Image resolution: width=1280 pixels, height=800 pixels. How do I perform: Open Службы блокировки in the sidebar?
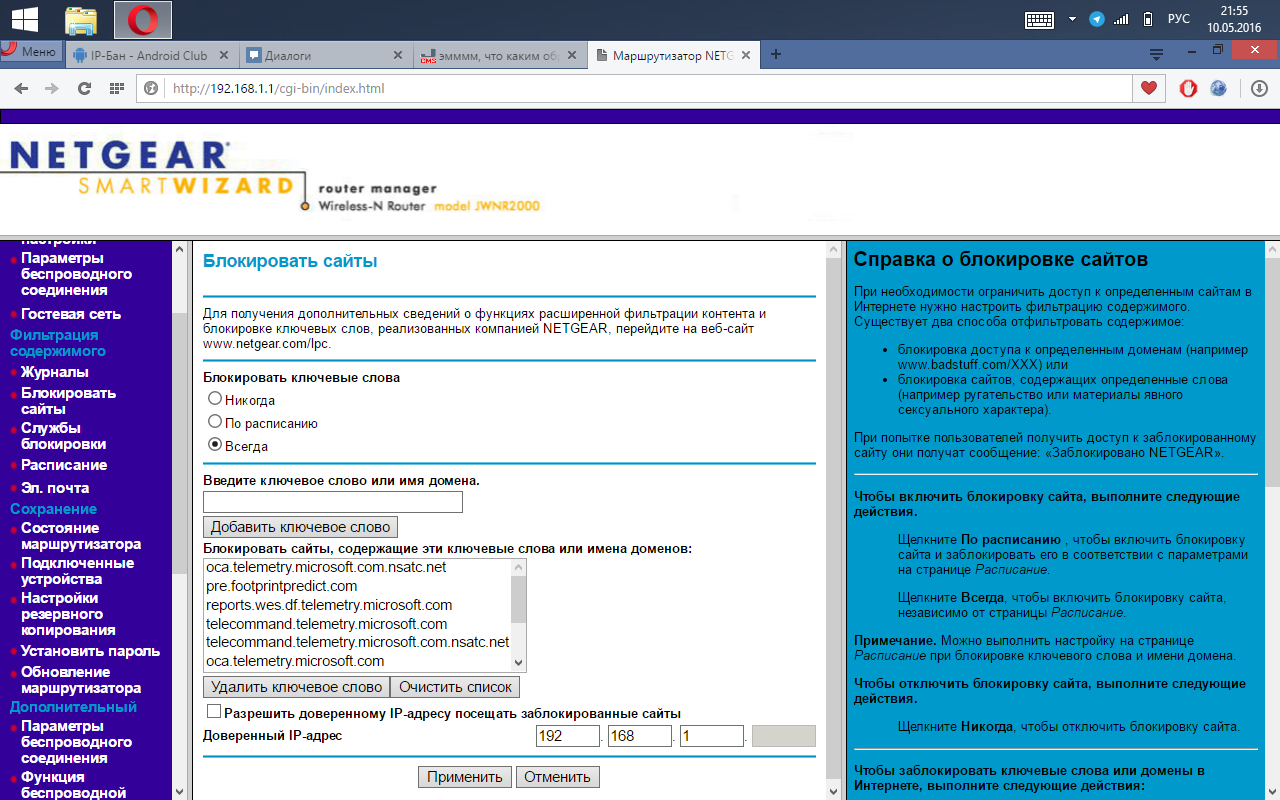64,436
